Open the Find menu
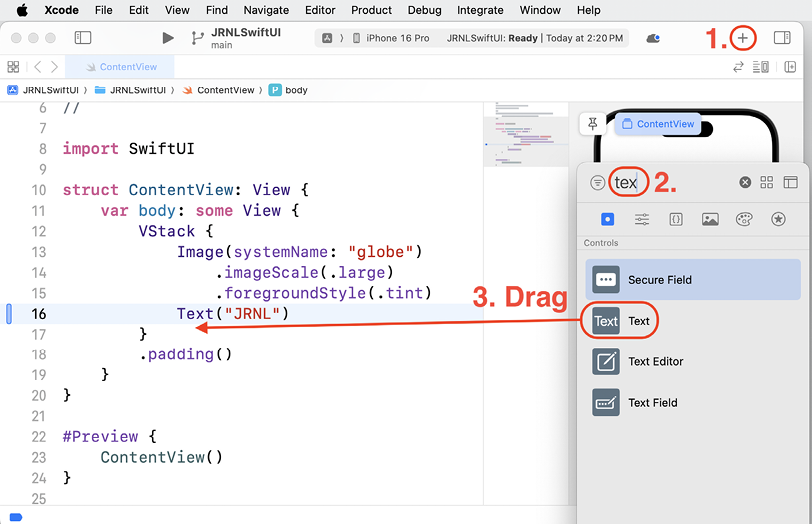The height and width of the screenshot is (524, 812). coord(216,10)
